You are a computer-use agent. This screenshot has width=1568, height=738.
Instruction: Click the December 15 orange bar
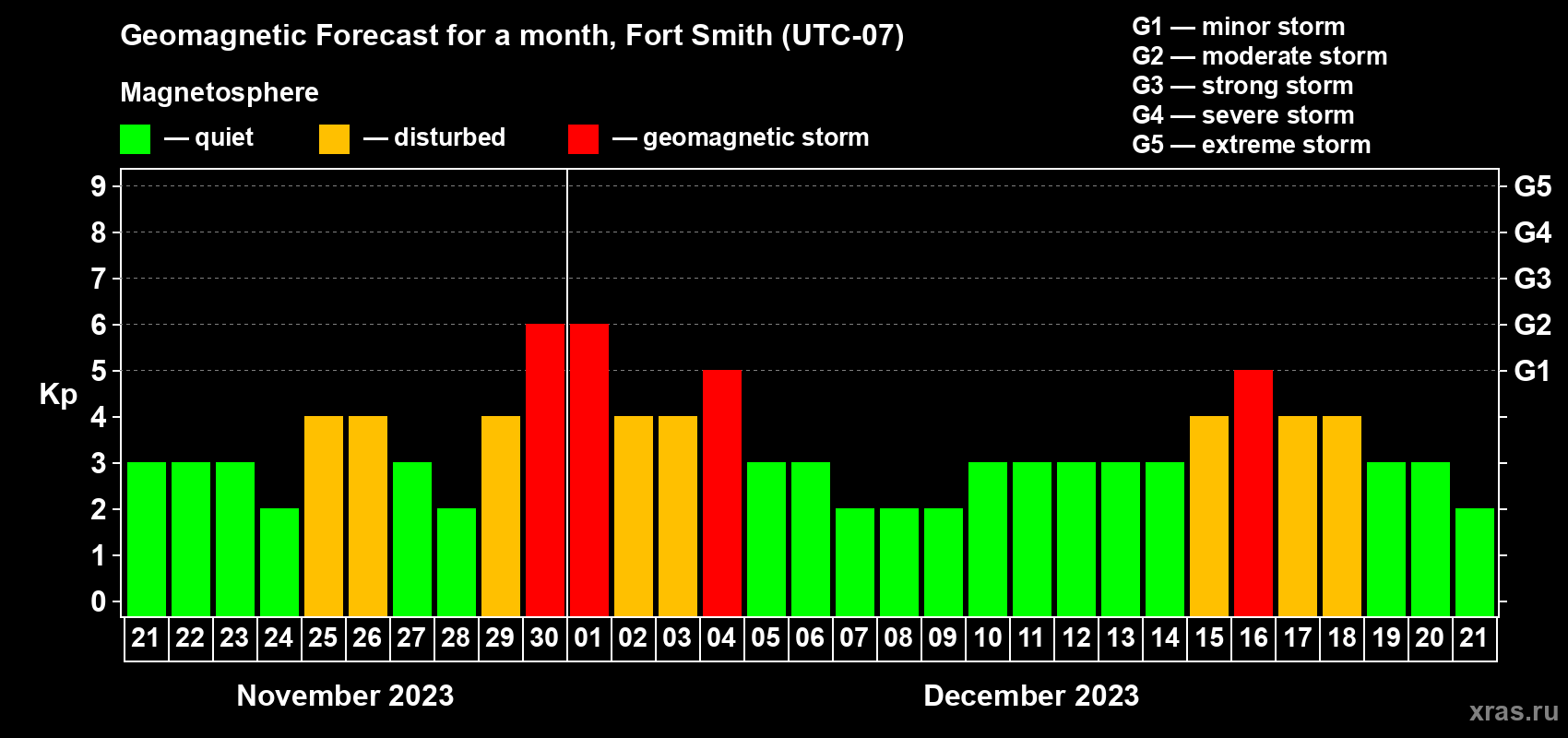[1209, 517]
